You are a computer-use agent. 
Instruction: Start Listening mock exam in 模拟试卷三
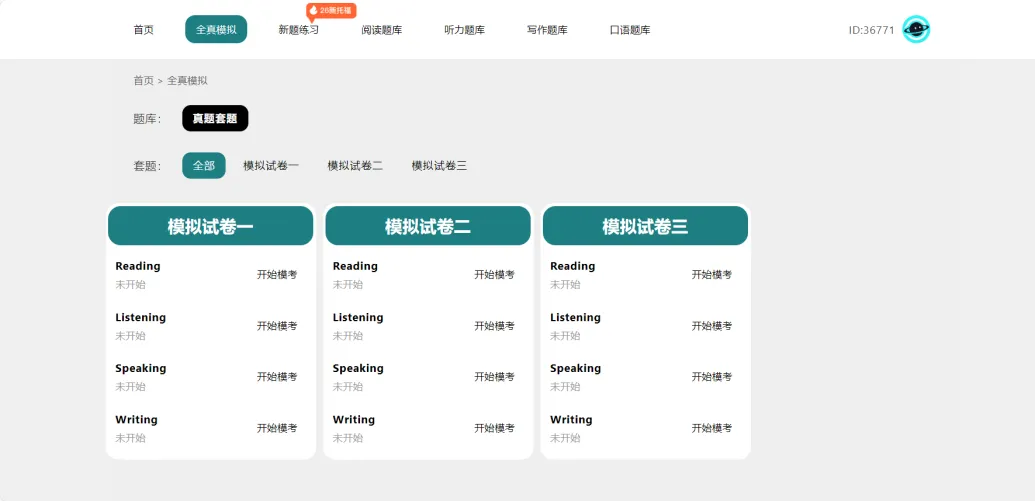point(712,325)
